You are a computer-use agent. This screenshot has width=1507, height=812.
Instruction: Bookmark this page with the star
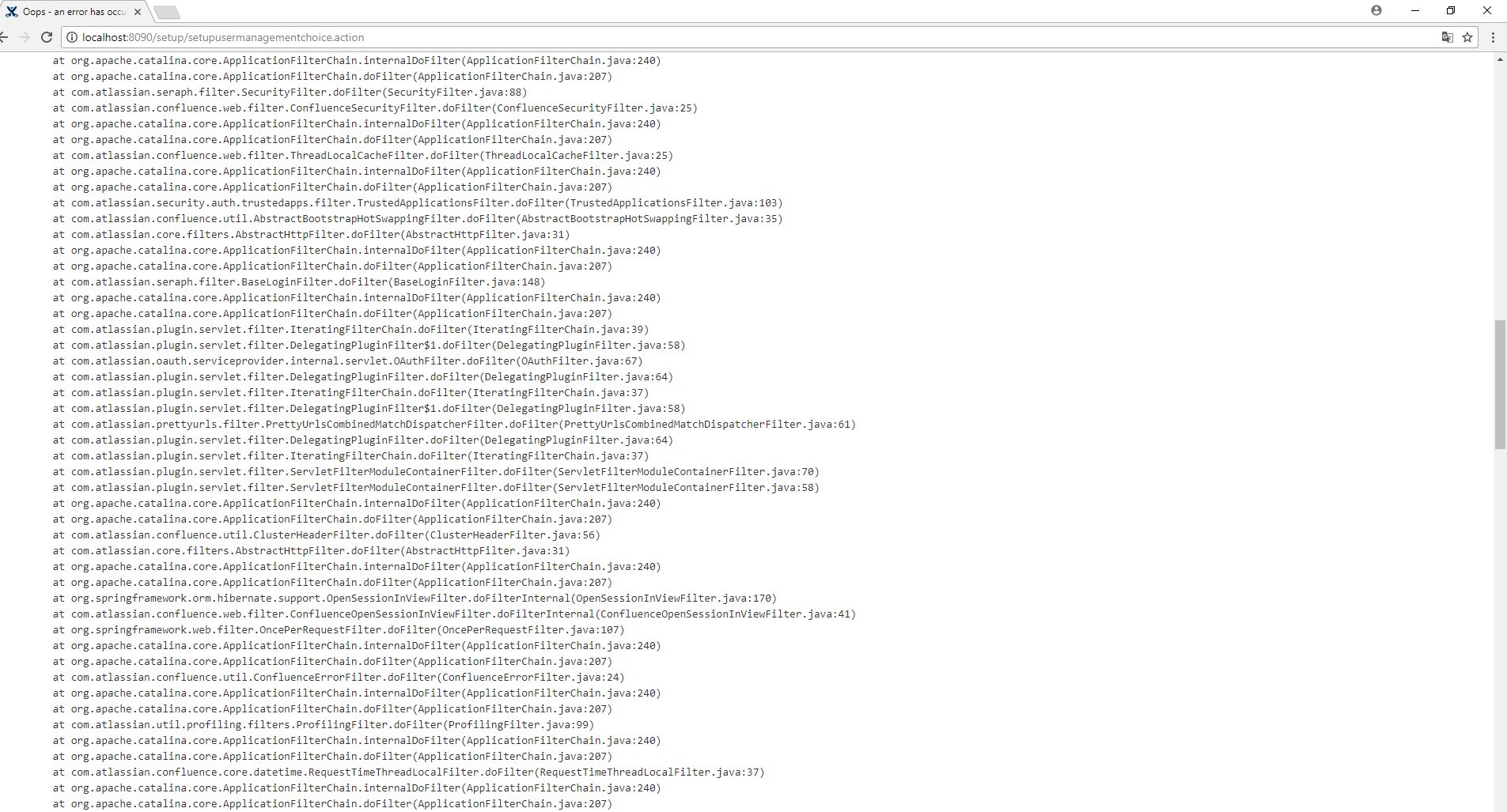click(1467, 37)
